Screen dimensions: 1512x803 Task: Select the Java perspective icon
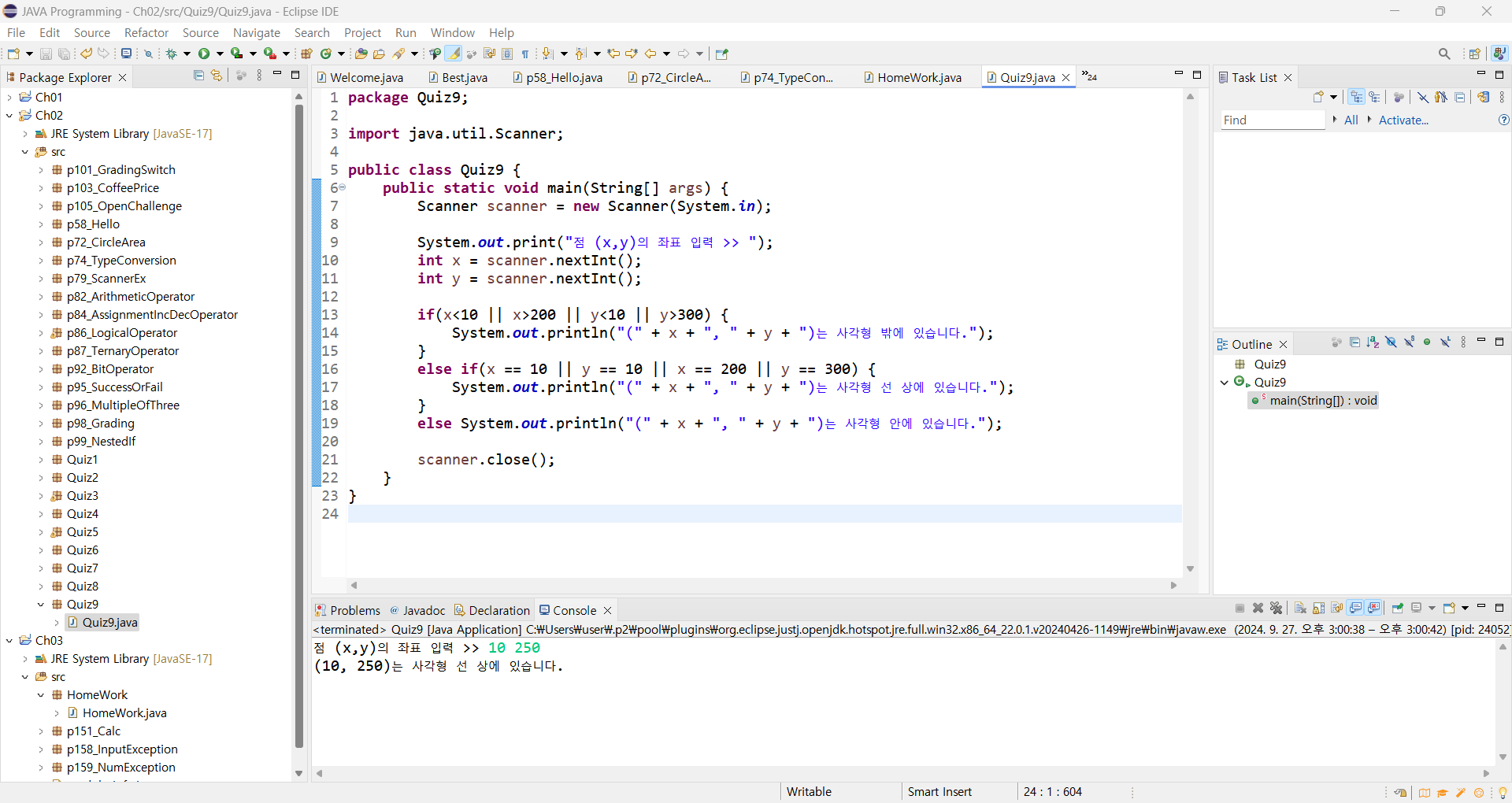tap(1499, 54)
